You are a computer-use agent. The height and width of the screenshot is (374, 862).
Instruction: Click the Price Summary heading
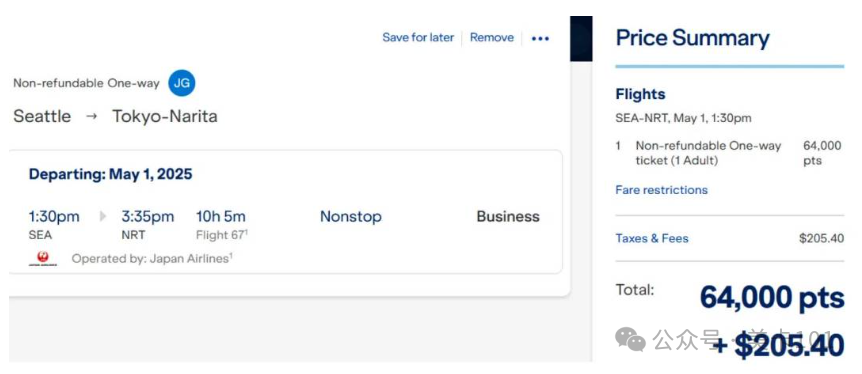point(692,38)
